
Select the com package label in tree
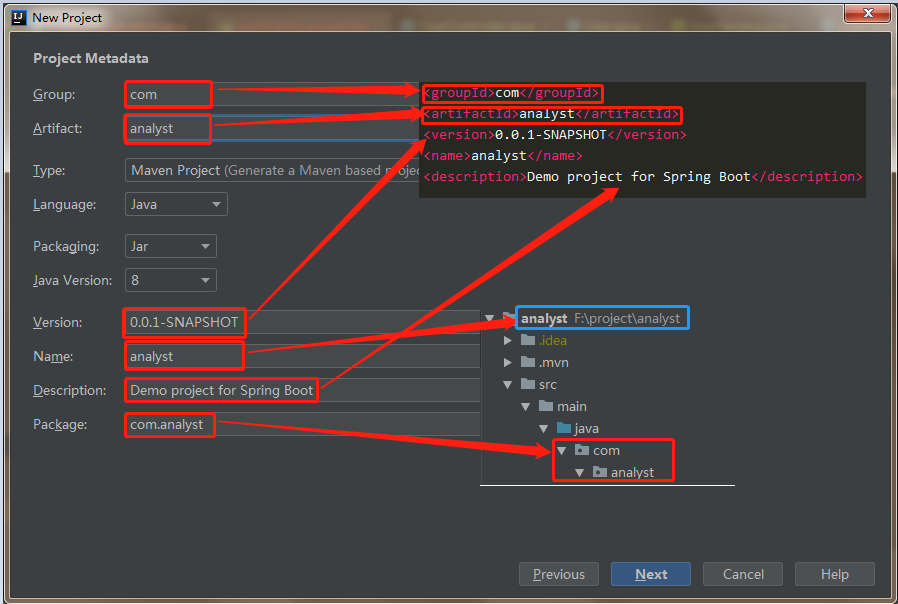pos(606,451)
